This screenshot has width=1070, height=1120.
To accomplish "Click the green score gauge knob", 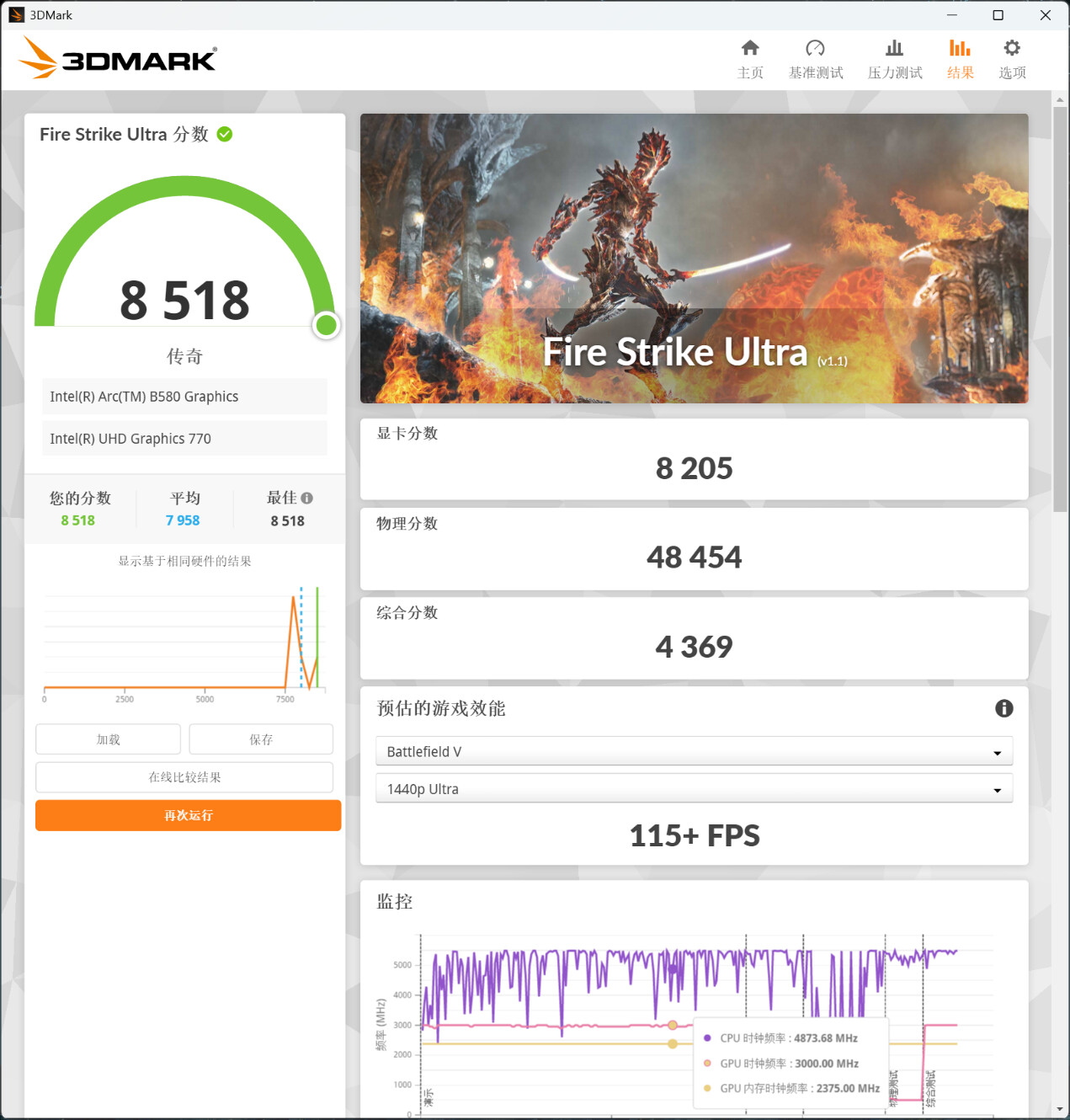I will point(326,325).
